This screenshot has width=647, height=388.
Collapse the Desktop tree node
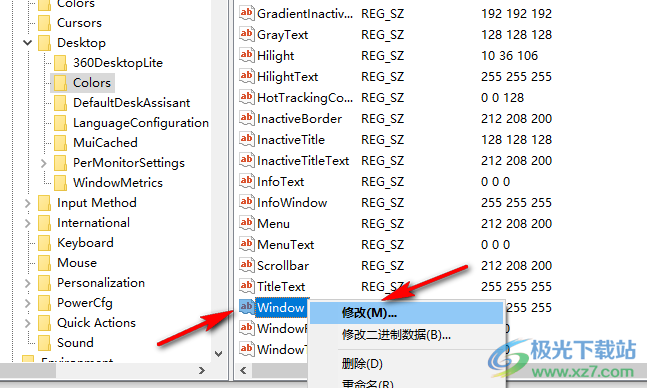(x=28, y=43)
